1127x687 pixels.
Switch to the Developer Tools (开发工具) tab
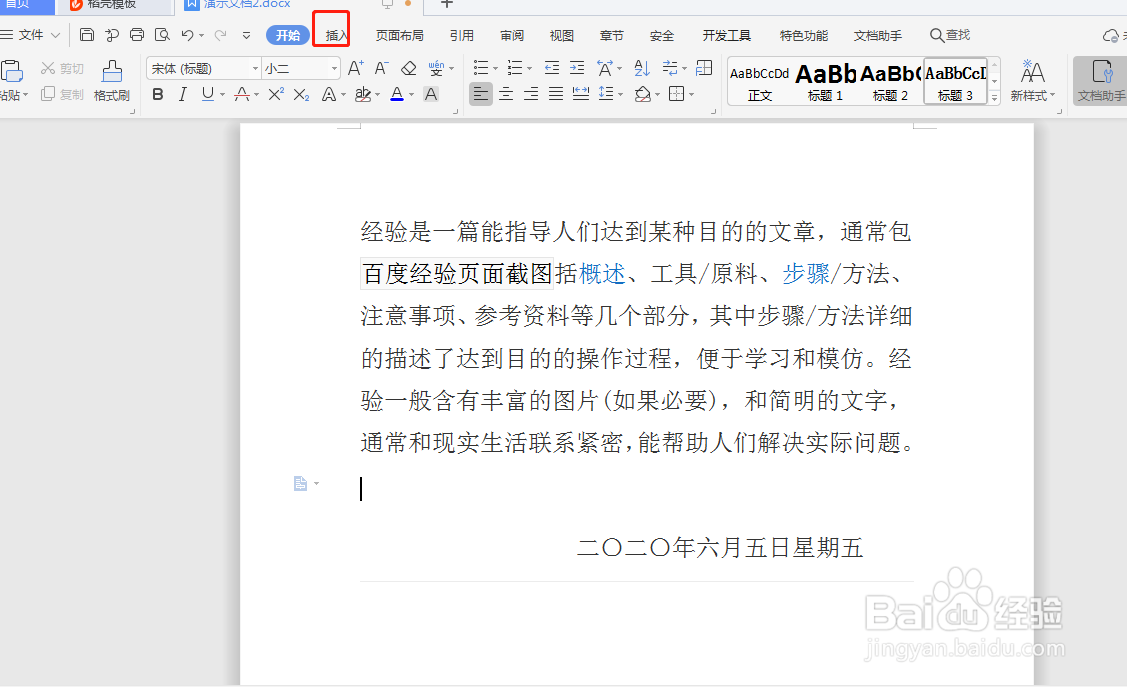[727, 35]
